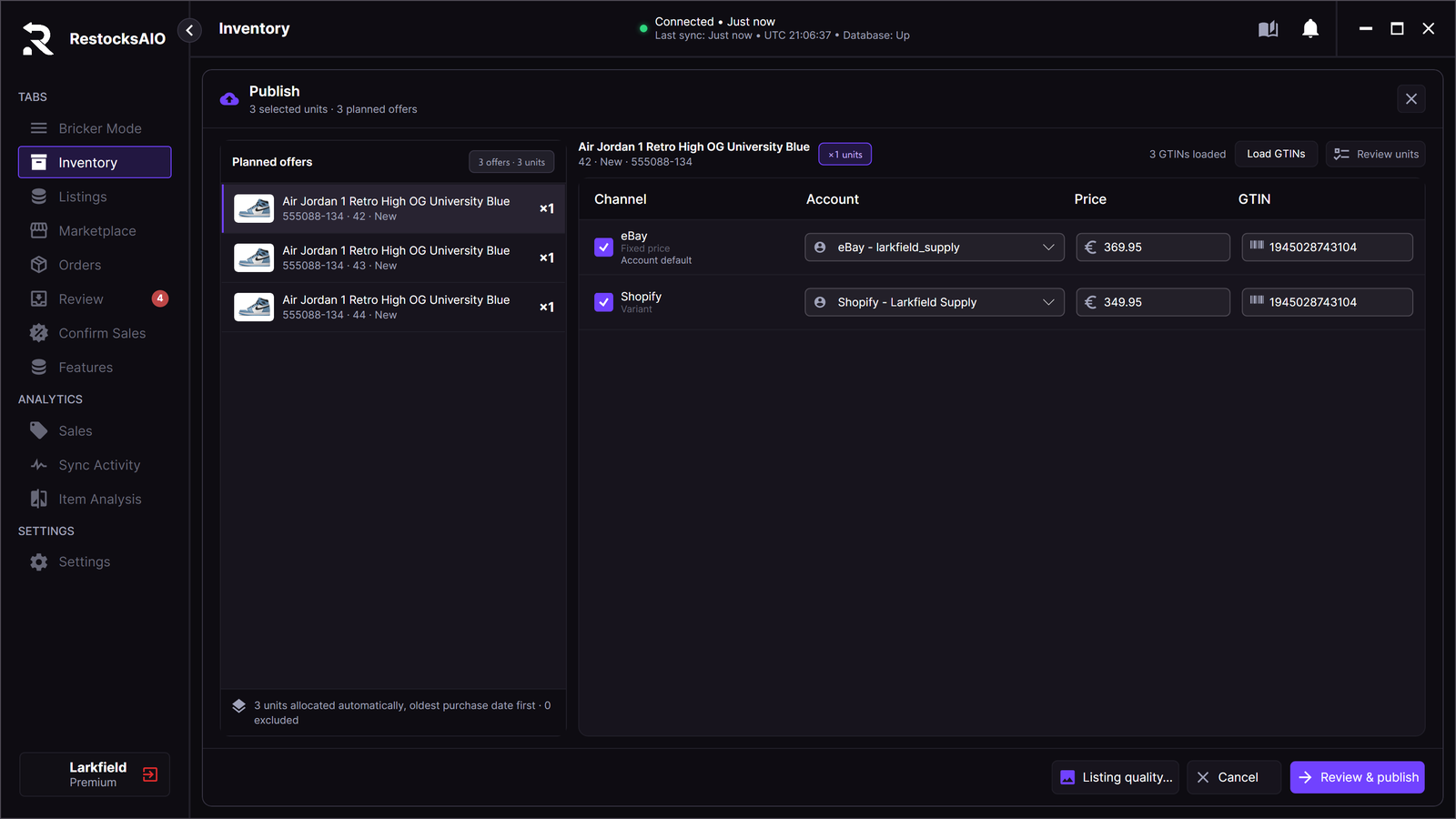This screenshot has width=1456, height=819.
Task: Click the Larkfield Premium account card
Action: pyautogui.click(x=95, y=774)
